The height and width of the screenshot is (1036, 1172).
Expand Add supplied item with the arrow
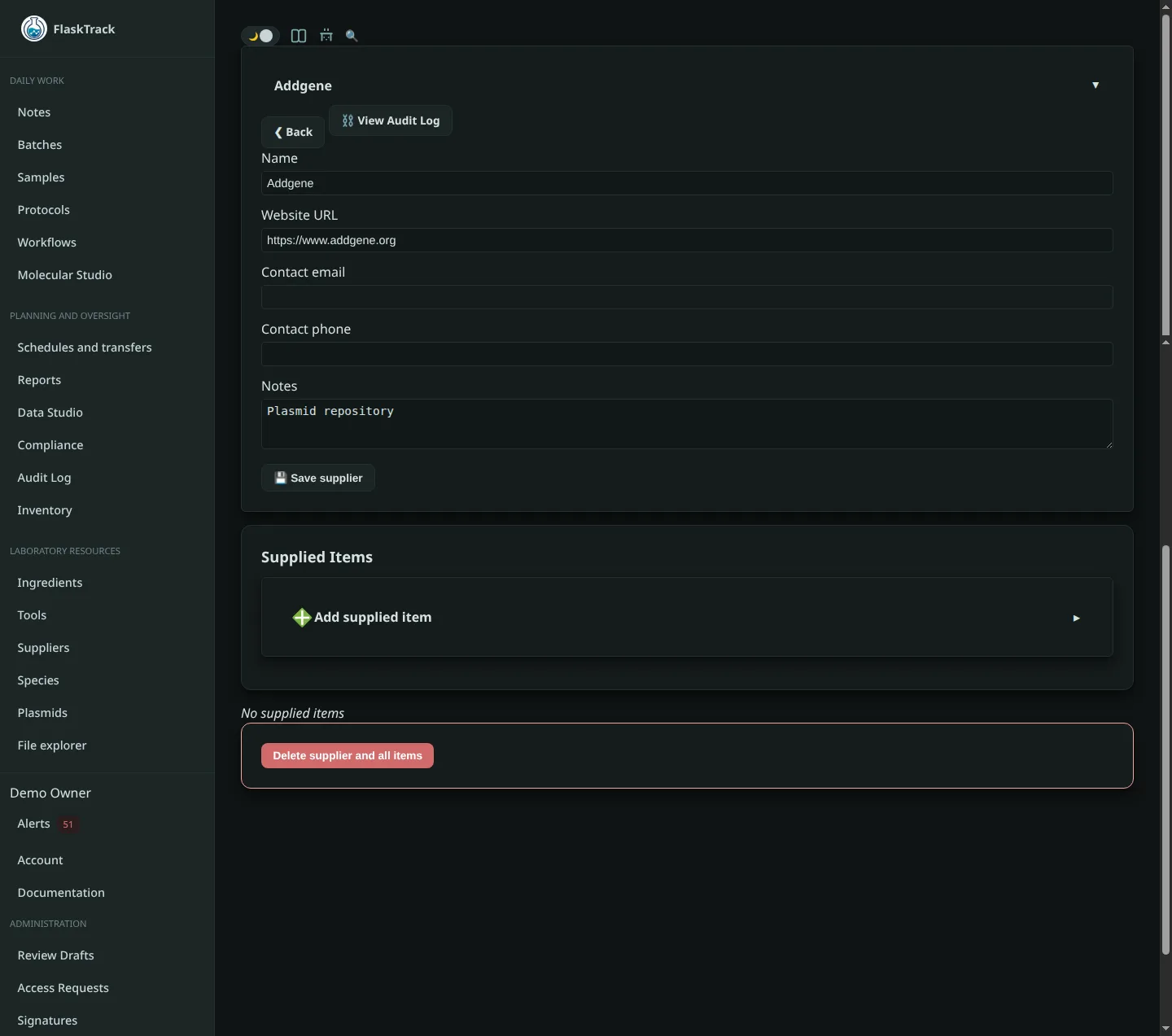(1076, 619)
